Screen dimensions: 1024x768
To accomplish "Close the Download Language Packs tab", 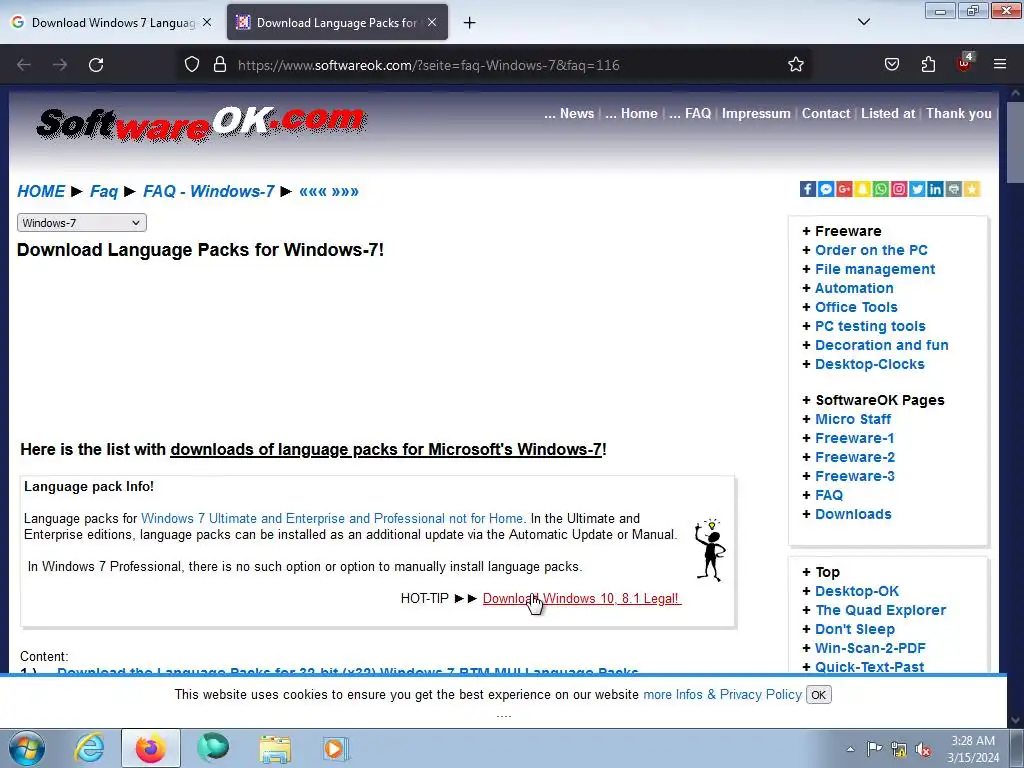I will 432,22.
